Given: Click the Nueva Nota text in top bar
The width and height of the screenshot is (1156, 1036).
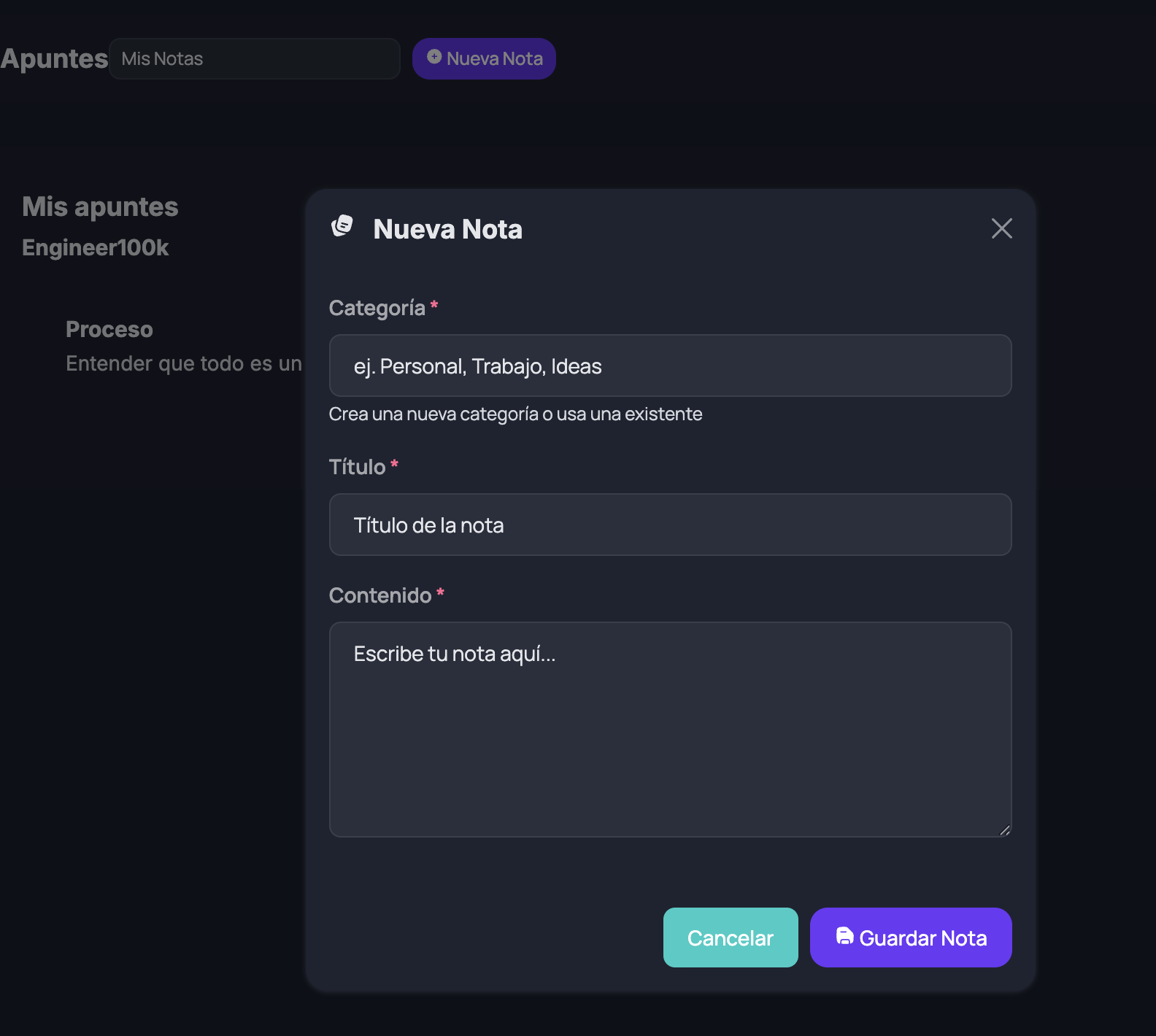Looking at the screenshot, I should (x=494, y=59).
